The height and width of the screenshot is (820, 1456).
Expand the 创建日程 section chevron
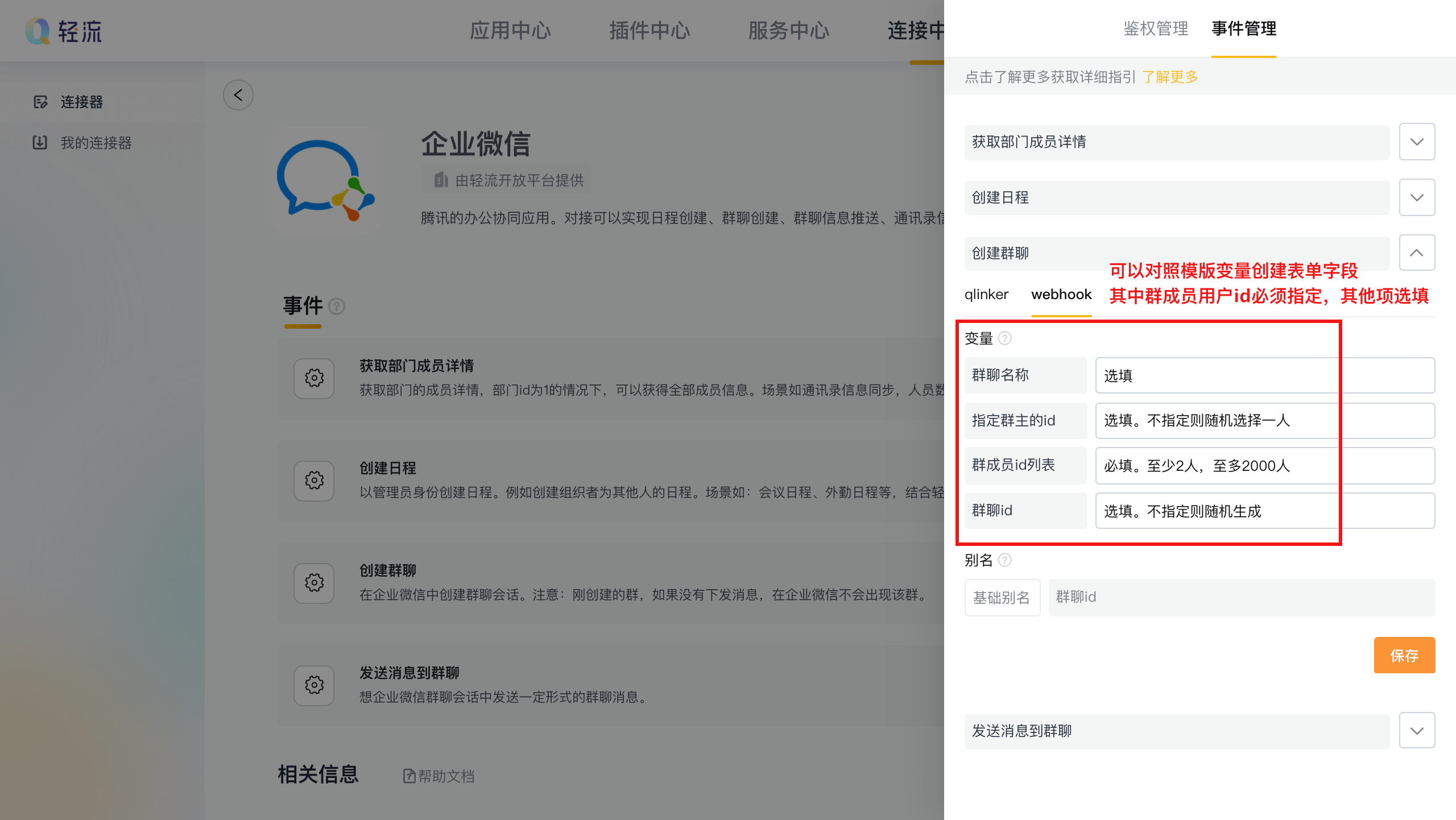click(x=1417, y=197)
